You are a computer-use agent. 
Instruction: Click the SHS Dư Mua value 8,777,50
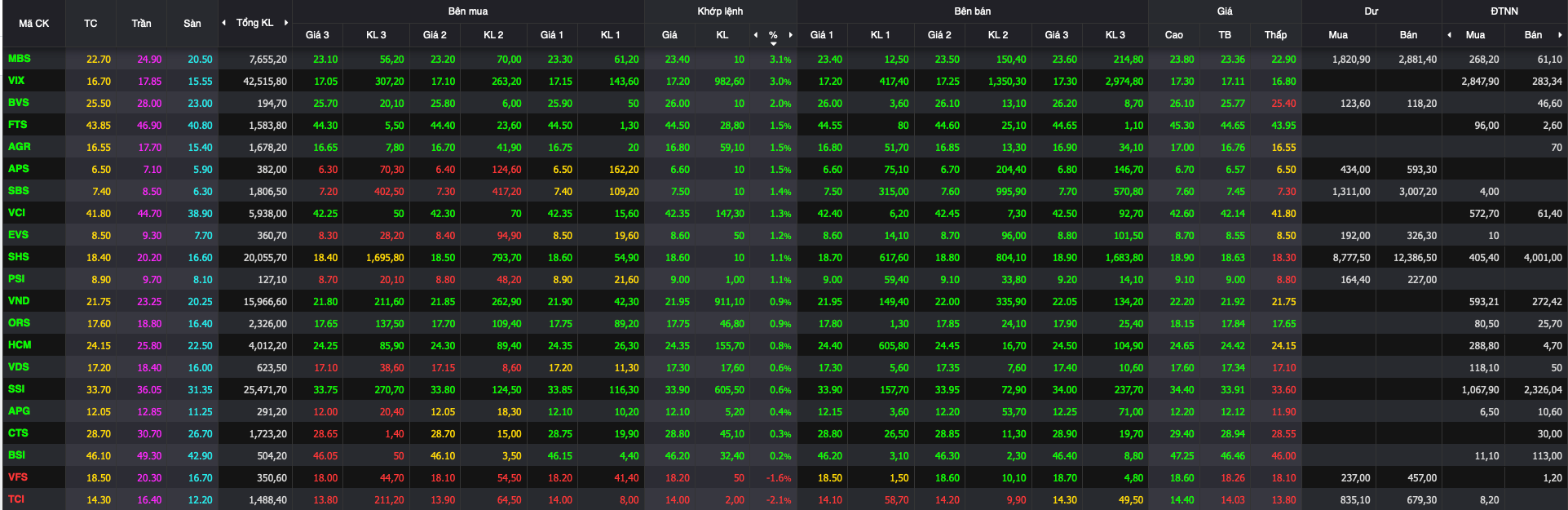[1351, 258]
